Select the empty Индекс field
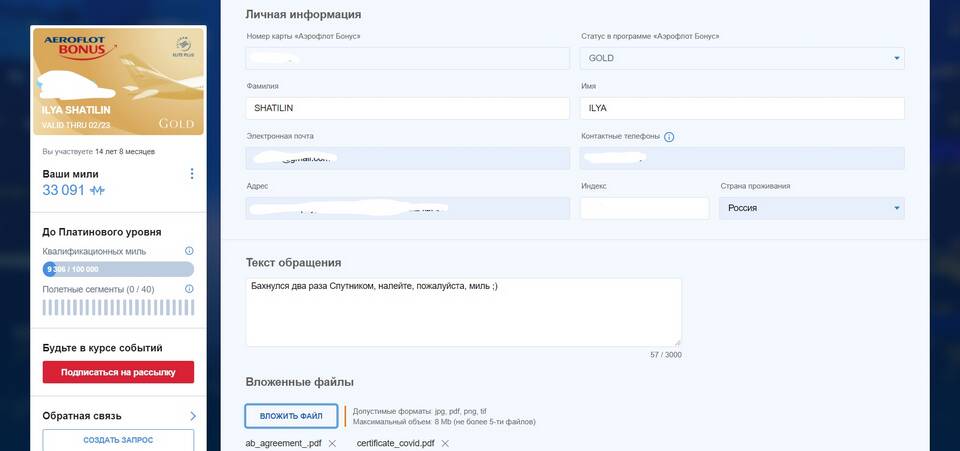 (x=644, y=208)
